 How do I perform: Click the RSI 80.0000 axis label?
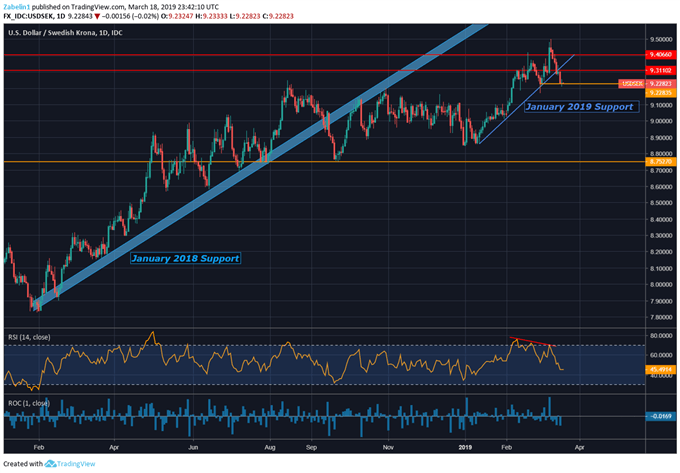(x=661, y=336)
